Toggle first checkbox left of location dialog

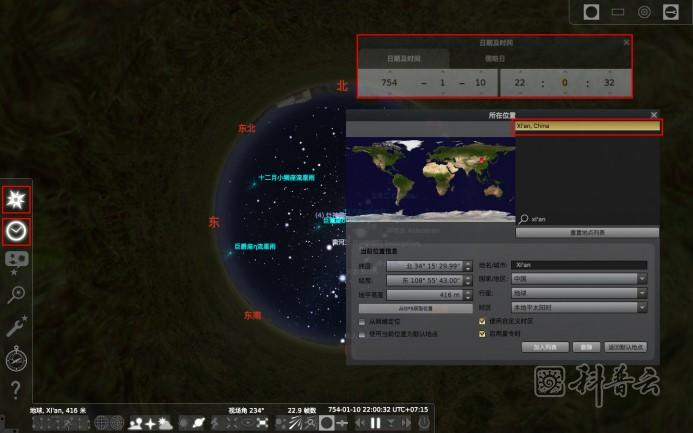coord(362,322)
